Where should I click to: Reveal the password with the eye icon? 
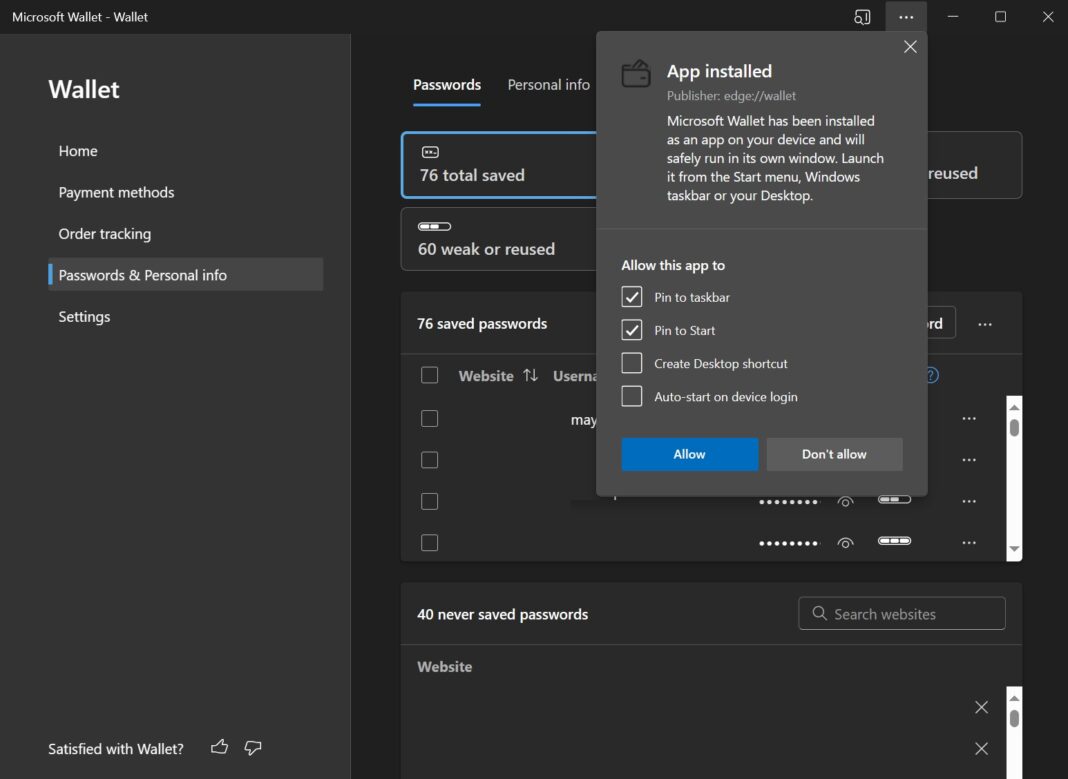pos(845,501)
